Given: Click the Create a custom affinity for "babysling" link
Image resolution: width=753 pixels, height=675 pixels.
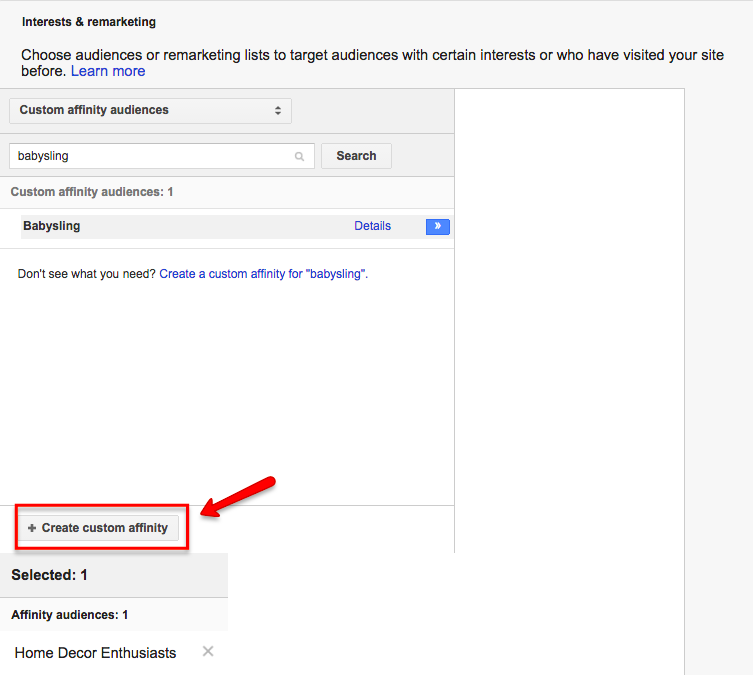Looking at the screenshot, I should point(263,274).
